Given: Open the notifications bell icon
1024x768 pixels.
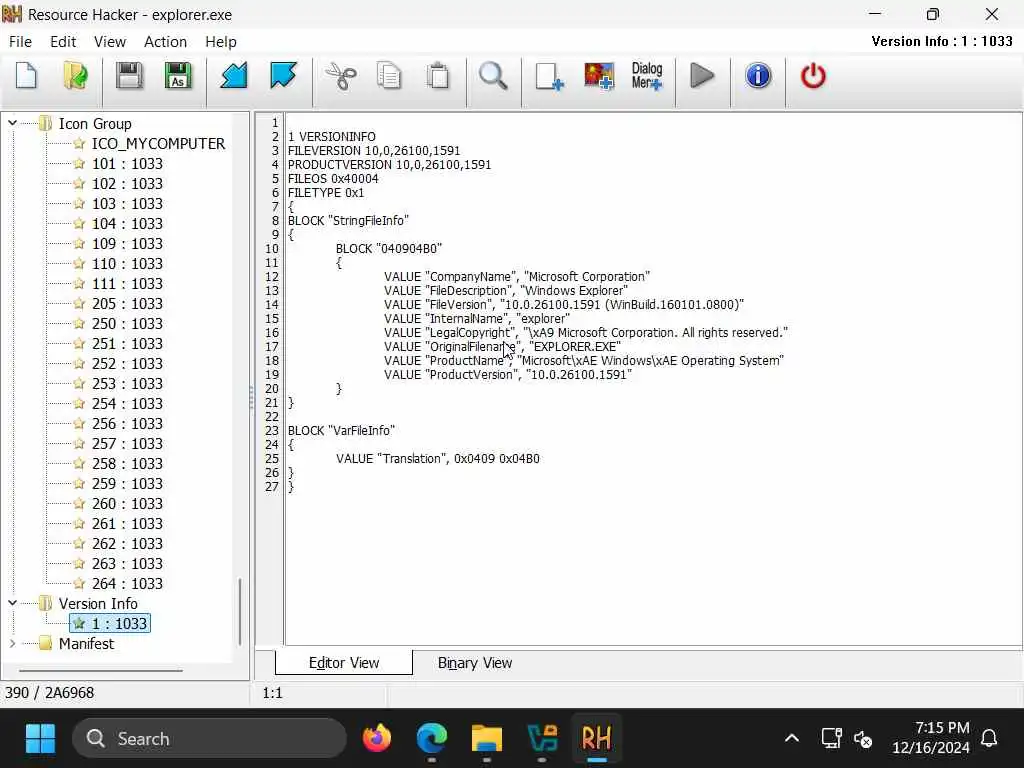Looking at the screenshot, I should point(989,739).
